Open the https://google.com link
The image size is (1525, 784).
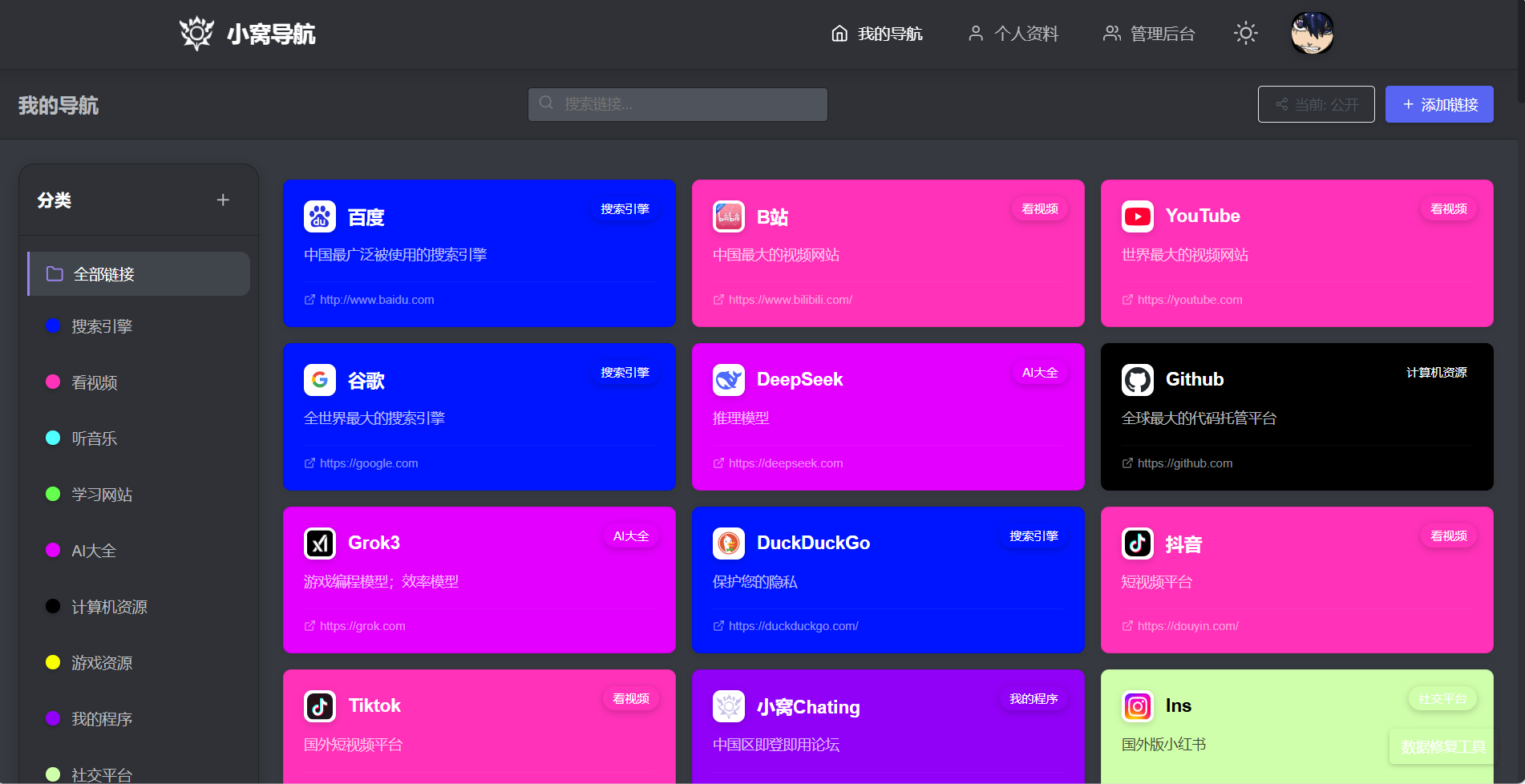tap(362, 463)
